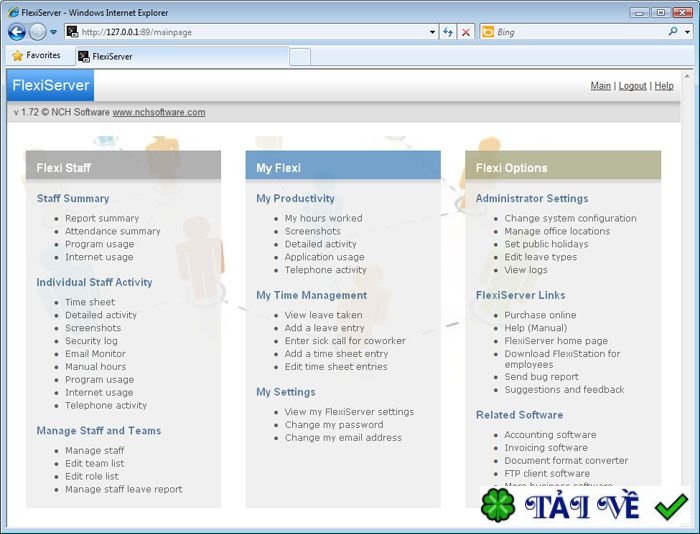Image resolution: width=700 pixels, height=534 pixels.
Task: Click Change my email address
Action: [343, 438]
